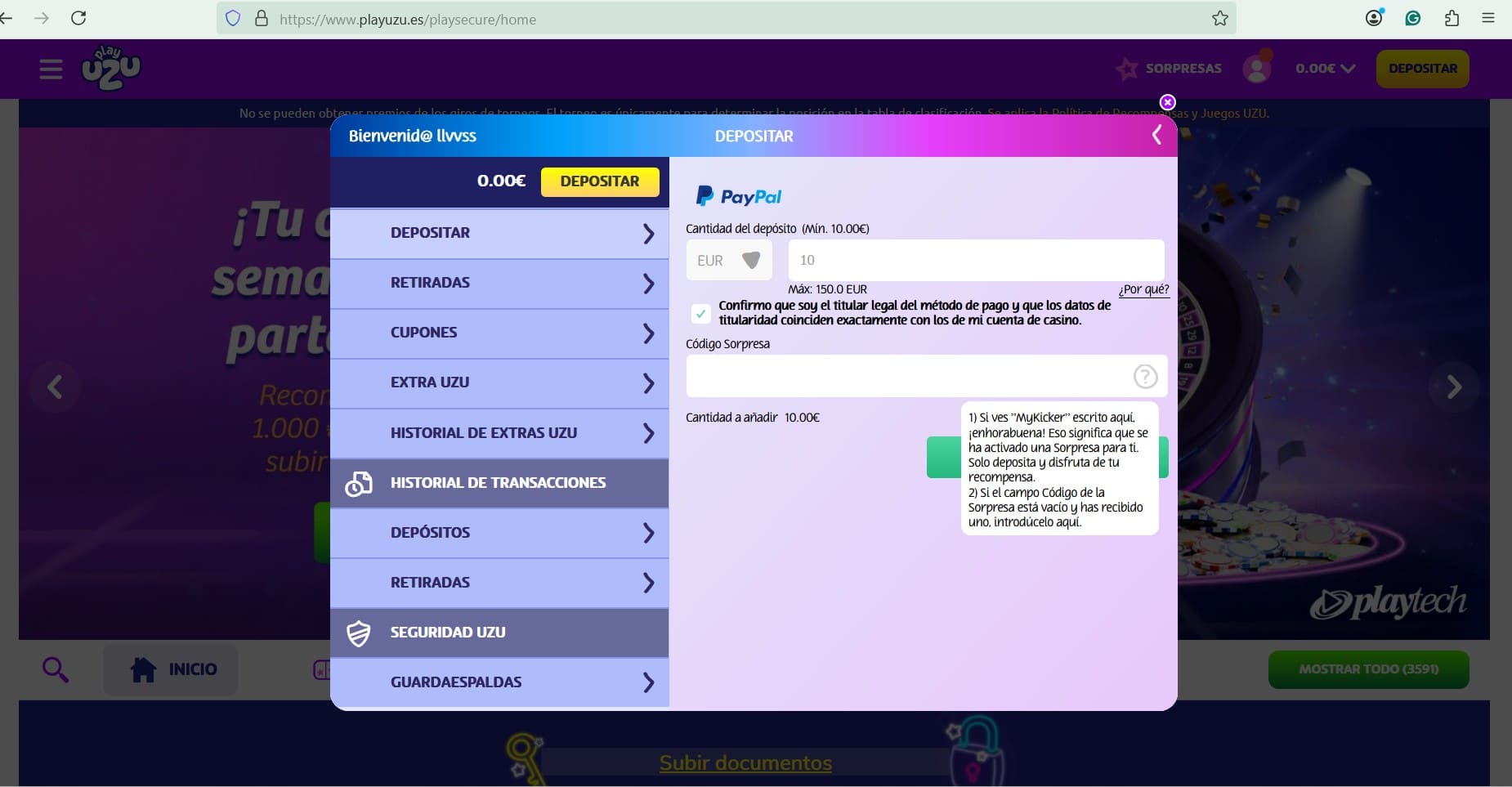Click the ¿Por qué? link
The width and height of the screenshot is (1512, 787).
point(1143,289)
